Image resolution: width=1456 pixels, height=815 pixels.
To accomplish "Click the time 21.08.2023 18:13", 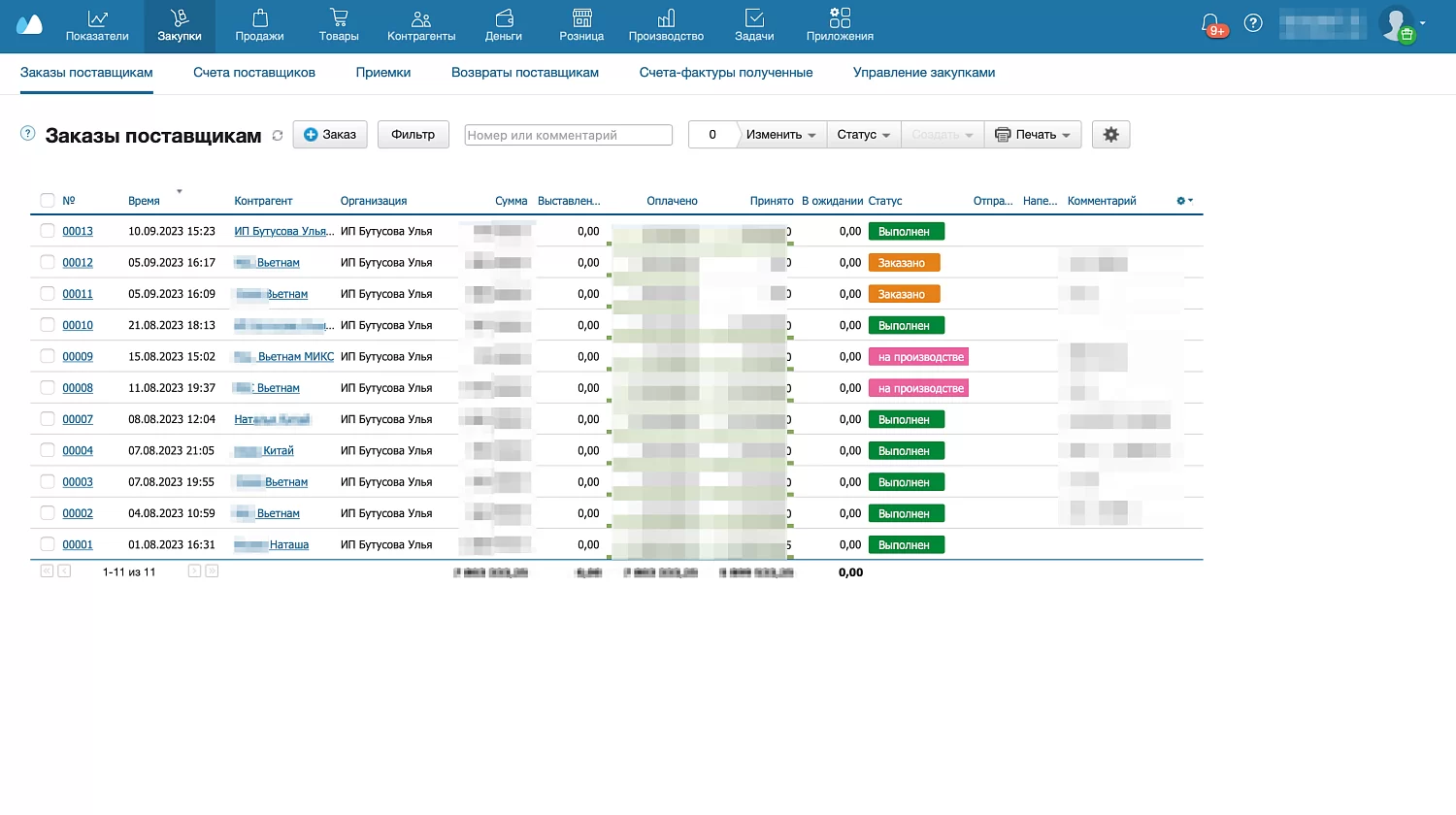I will (172, 325).
